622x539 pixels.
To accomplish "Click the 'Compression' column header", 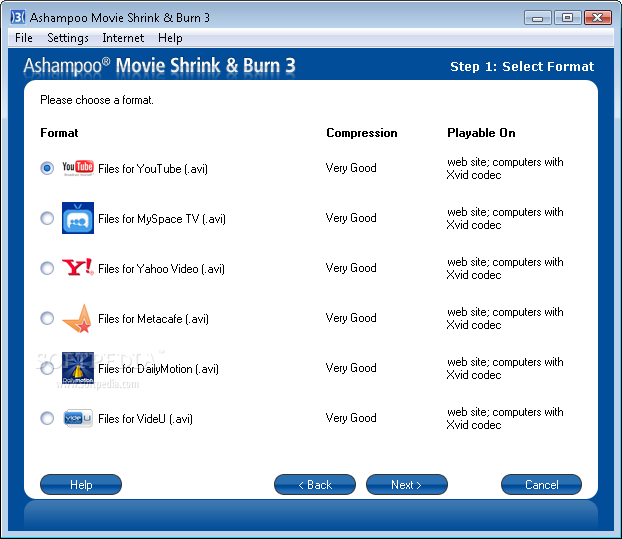I will [x=362, y=133].
